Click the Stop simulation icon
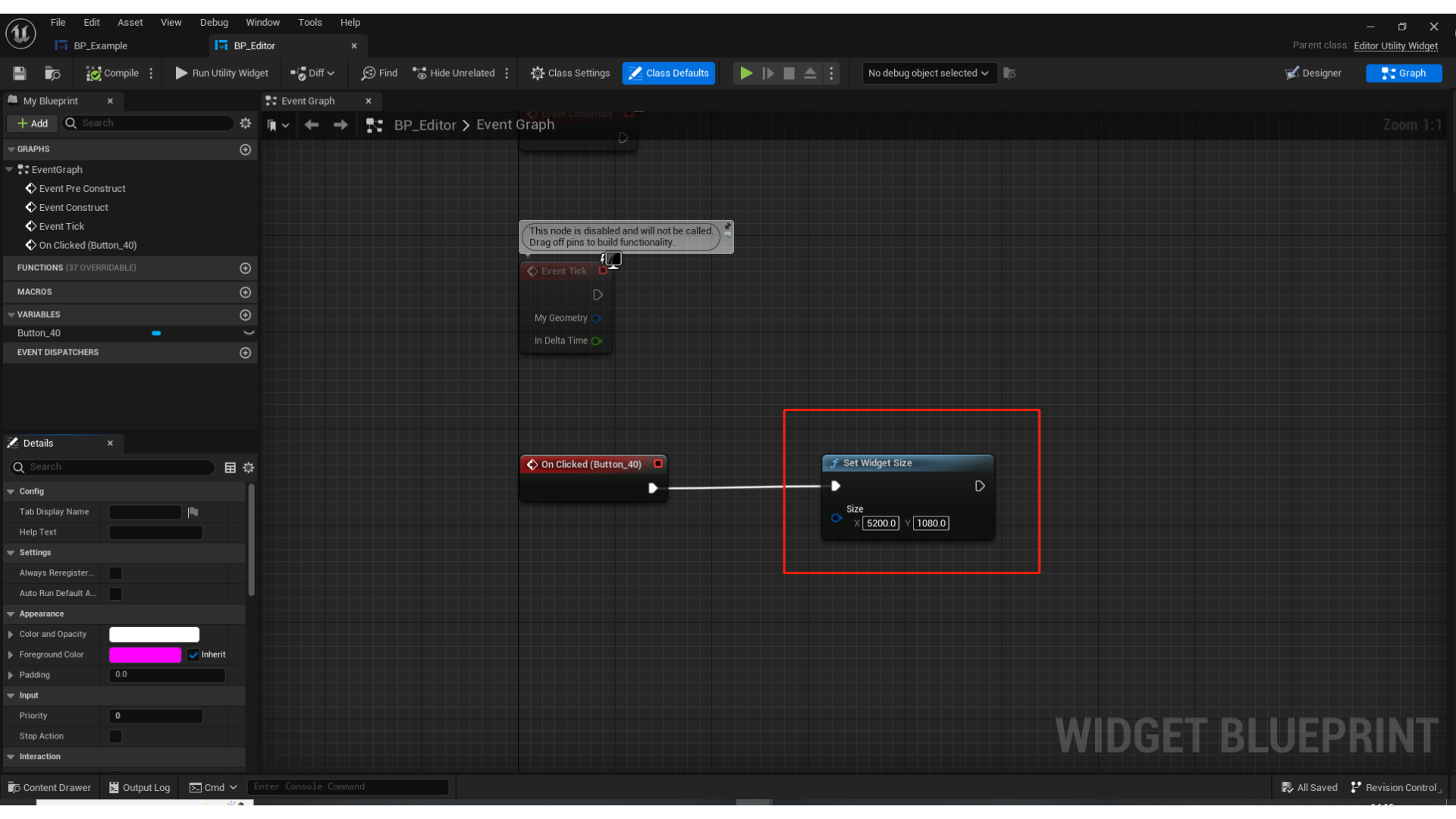 pos(789,73)
